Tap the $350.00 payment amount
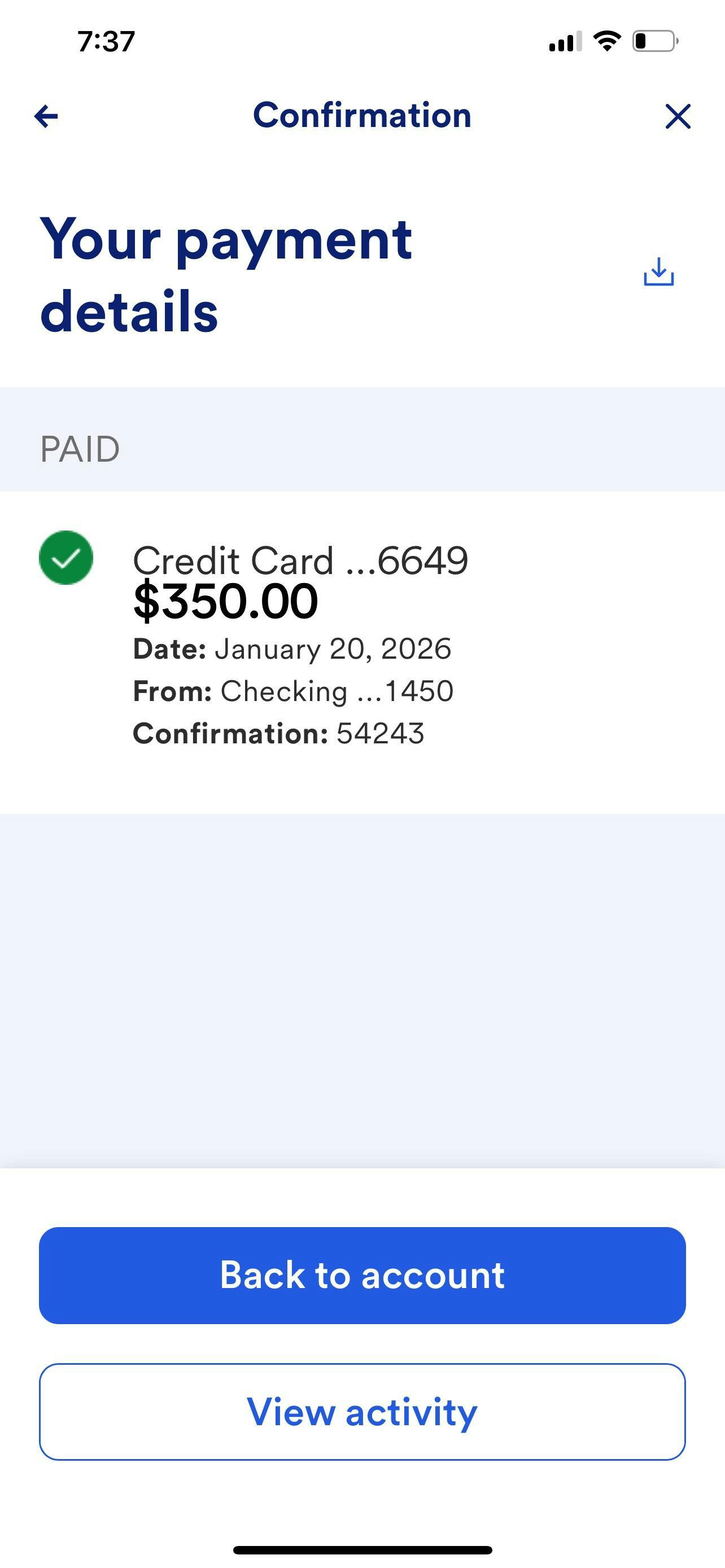The height and width of the screenshot is (1568, 725). tap(225, 601)
